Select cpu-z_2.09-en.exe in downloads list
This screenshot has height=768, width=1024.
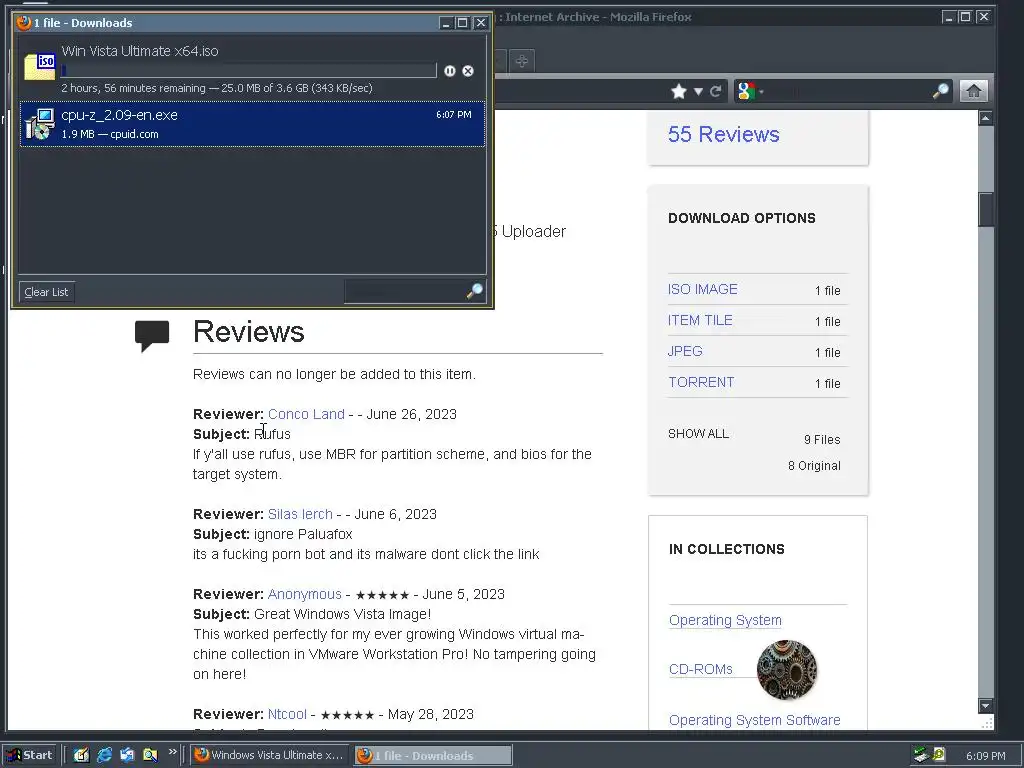point(252,124)
